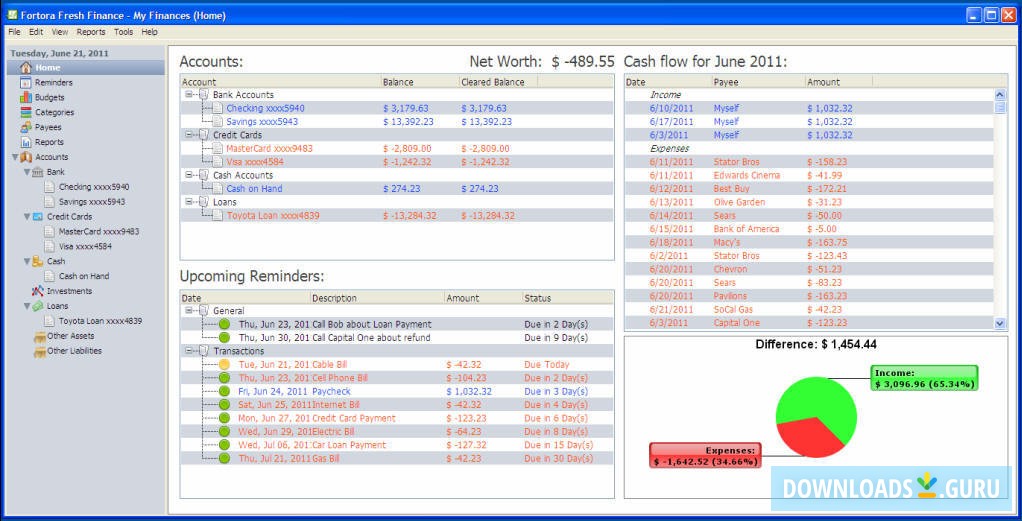Open the Tools menu

tap(123, 31)
